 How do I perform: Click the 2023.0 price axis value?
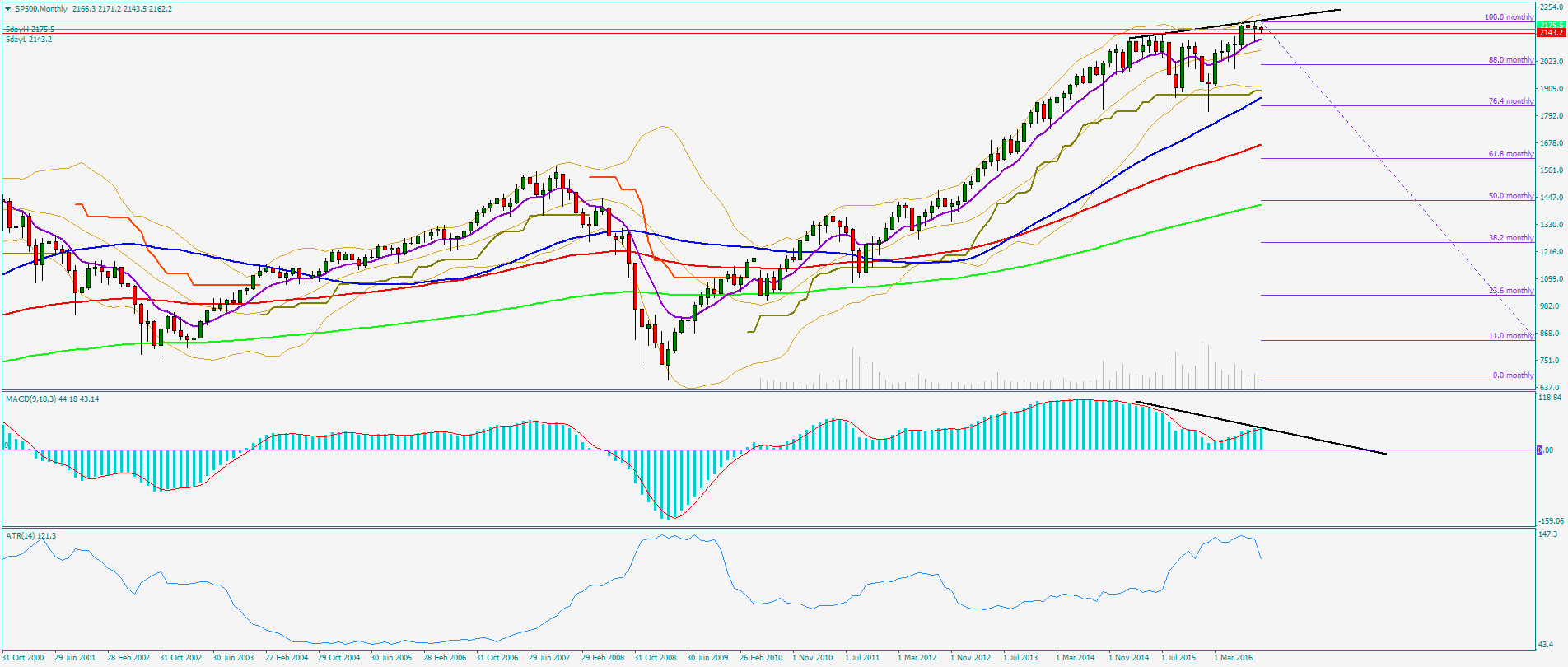[1552, 62]
